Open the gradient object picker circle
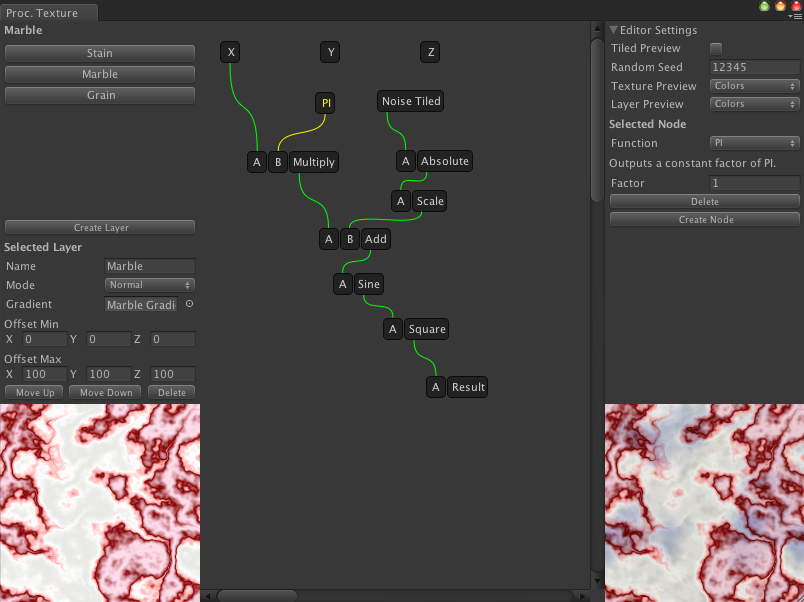The width and height of the screenshot is (804, 602). point(189,304)
